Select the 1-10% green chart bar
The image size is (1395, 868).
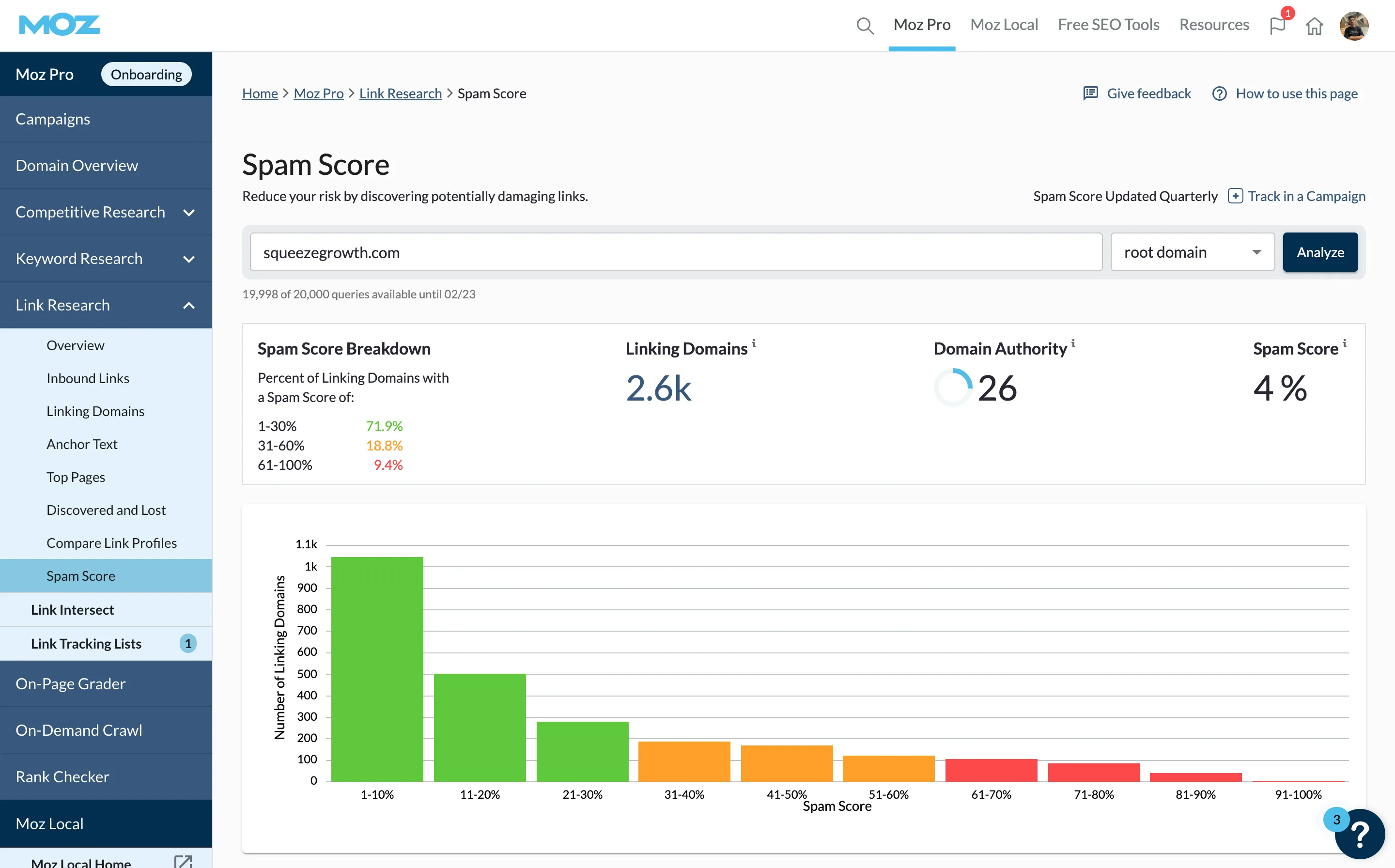point(377,669)
